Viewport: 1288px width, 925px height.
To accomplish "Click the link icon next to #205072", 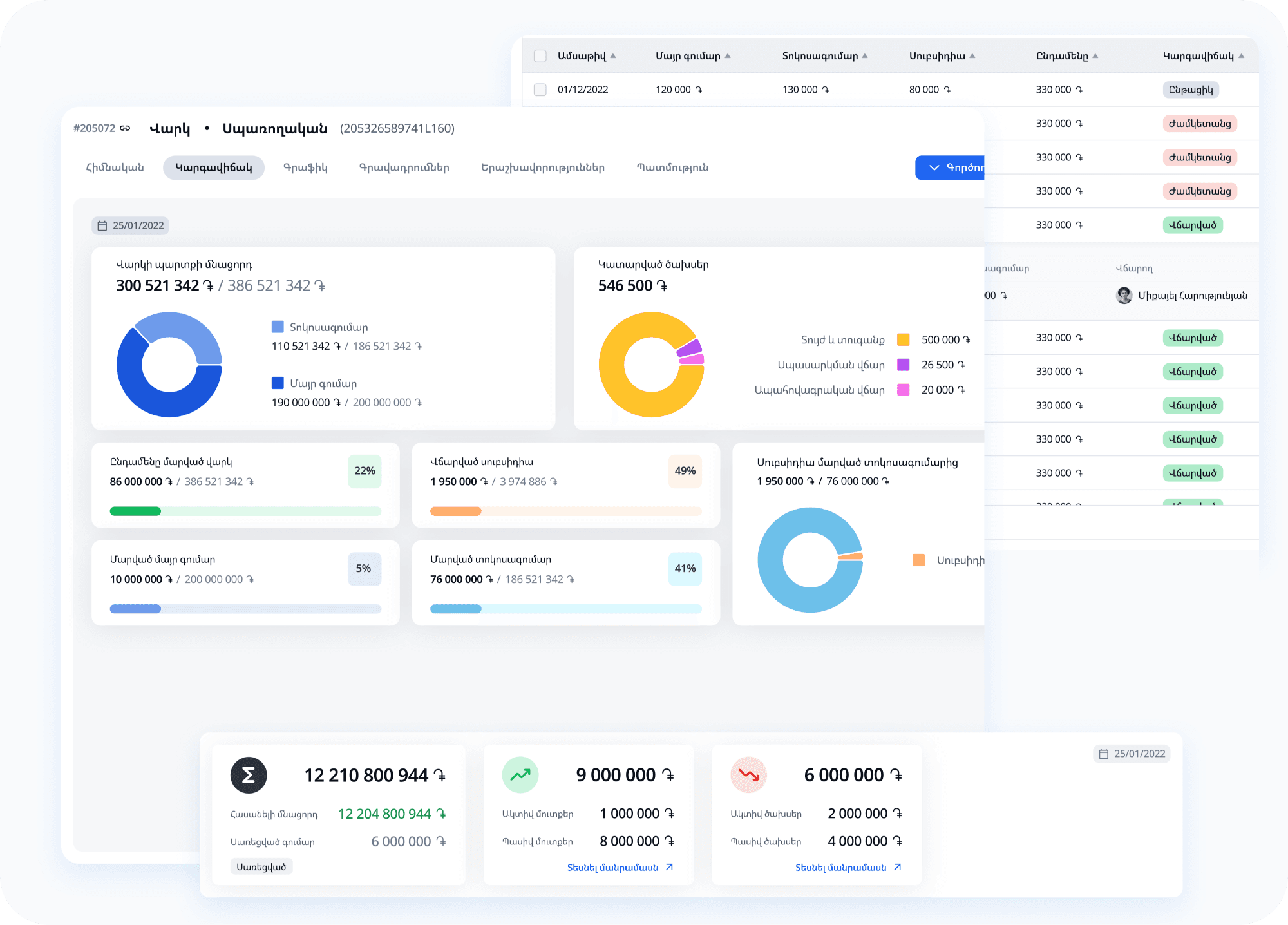I will click(125, 128).
